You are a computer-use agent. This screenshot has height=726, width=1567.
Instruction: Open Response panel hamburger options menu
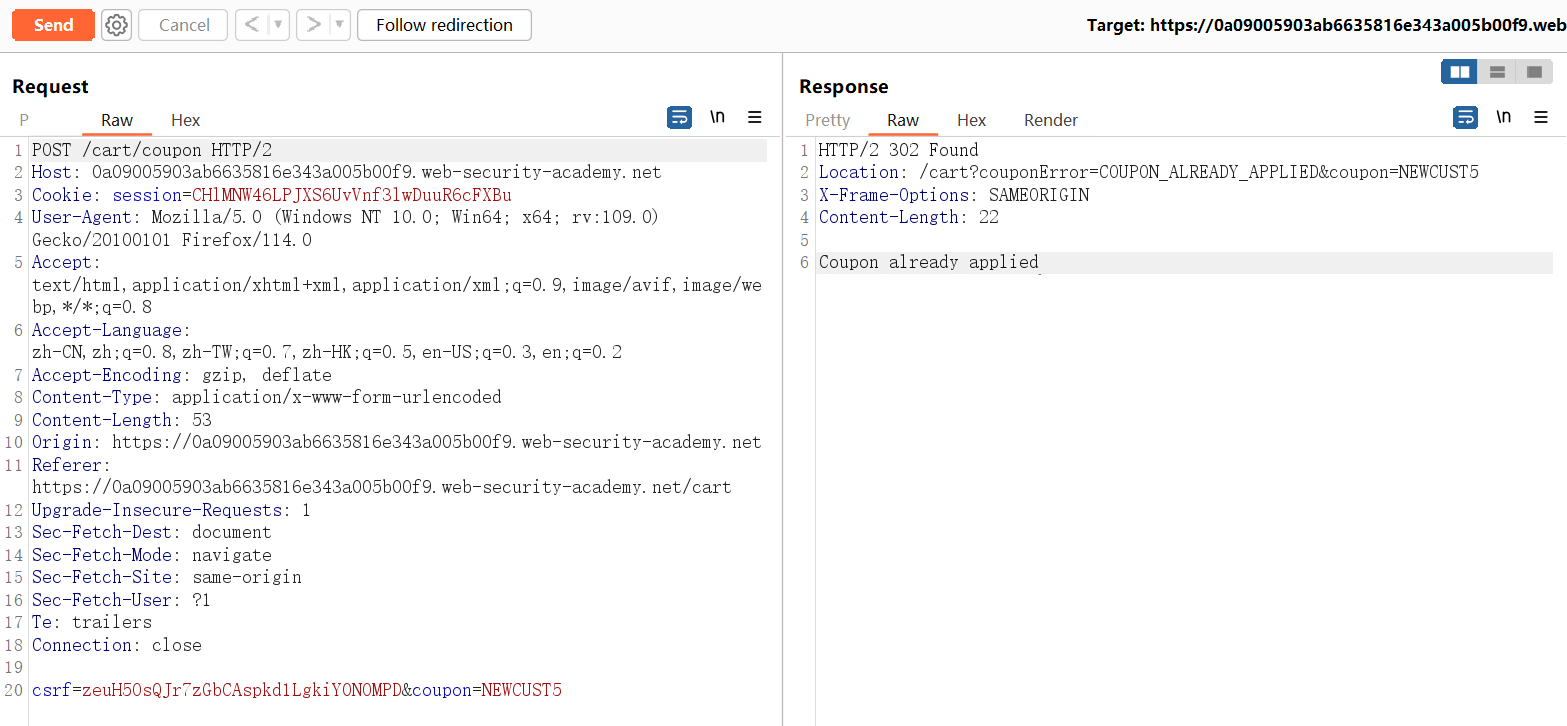point(1541,118)
